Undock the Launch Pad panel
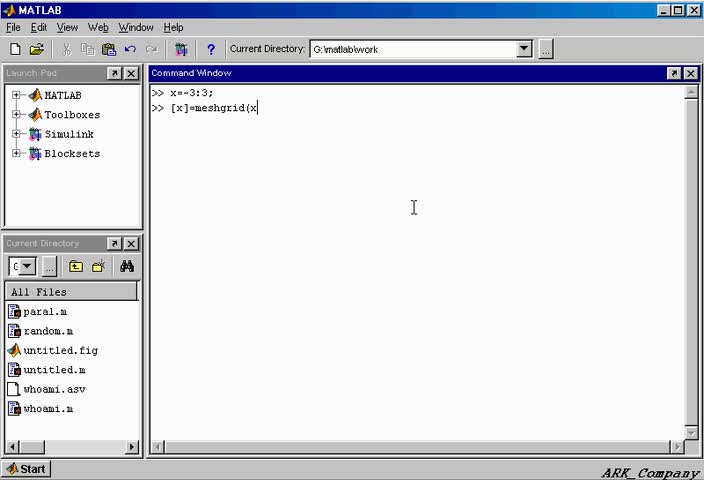 pyautogui.click(x=114, y=73)
